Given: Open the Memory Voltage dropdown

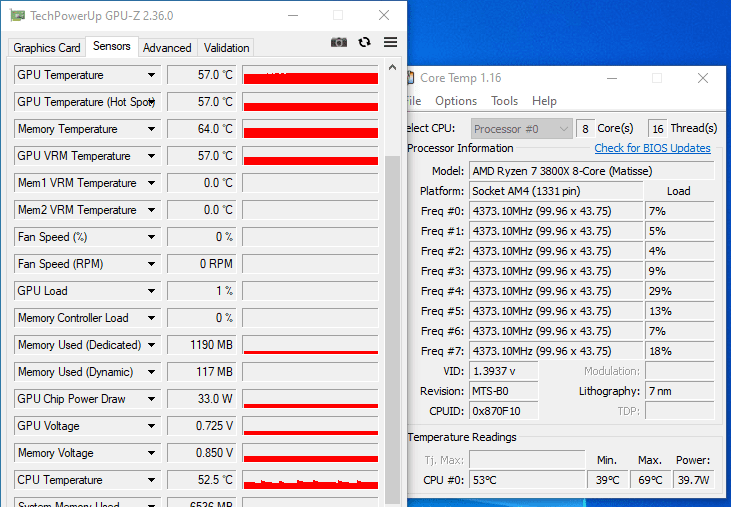Looking at the screenshot, I should pyautogui.click(x=152, y=453).
